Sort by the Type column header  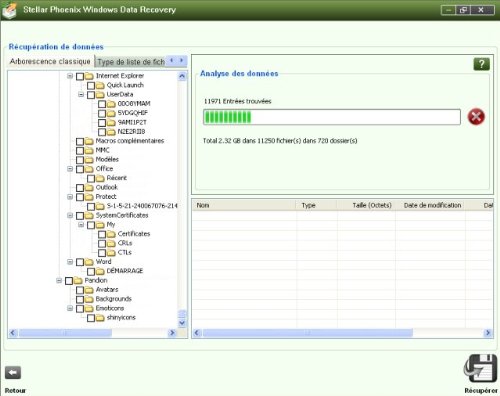pyautogui.click(x=316, y=205)
